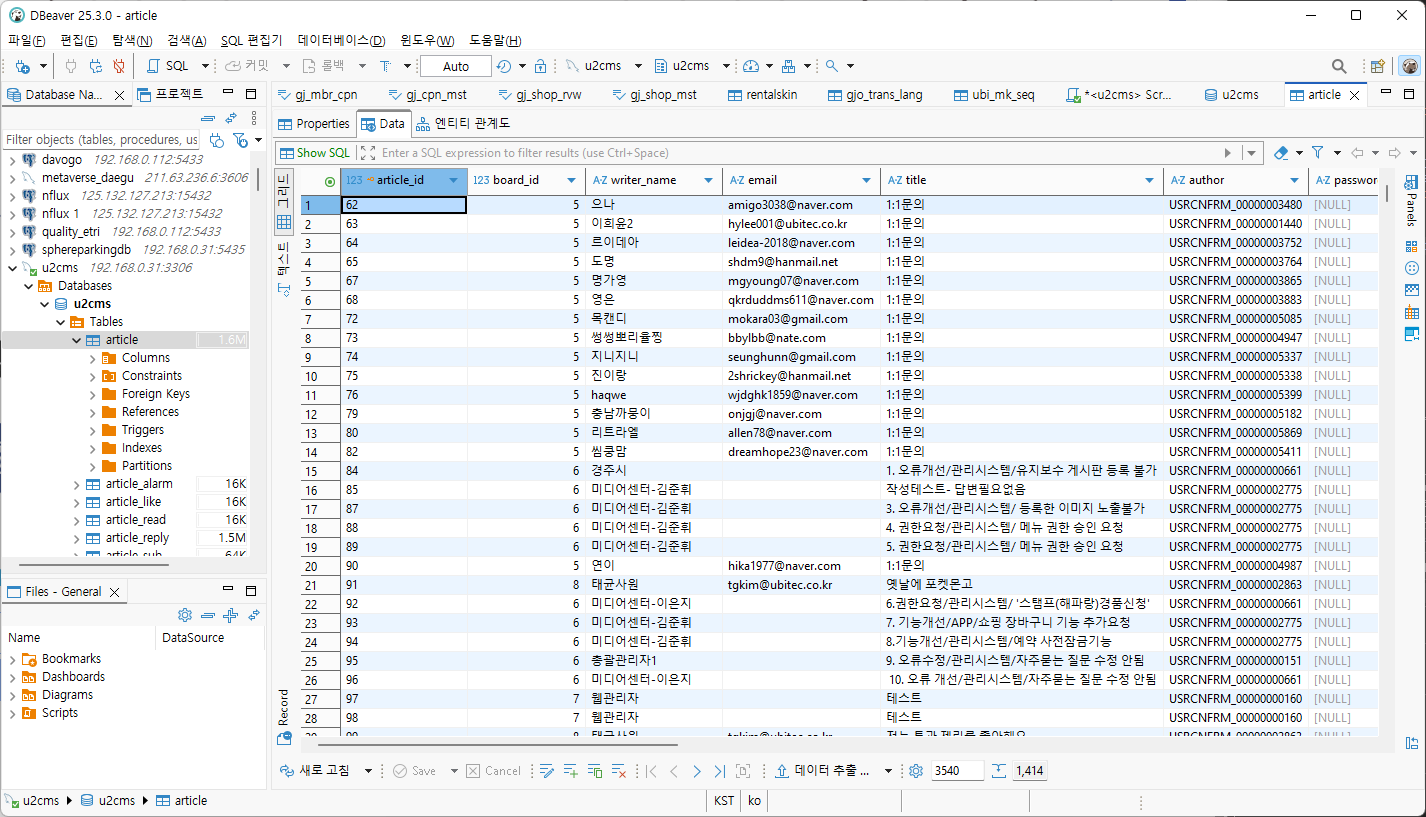Click the Show SQL button

click(x=316, y=153)
